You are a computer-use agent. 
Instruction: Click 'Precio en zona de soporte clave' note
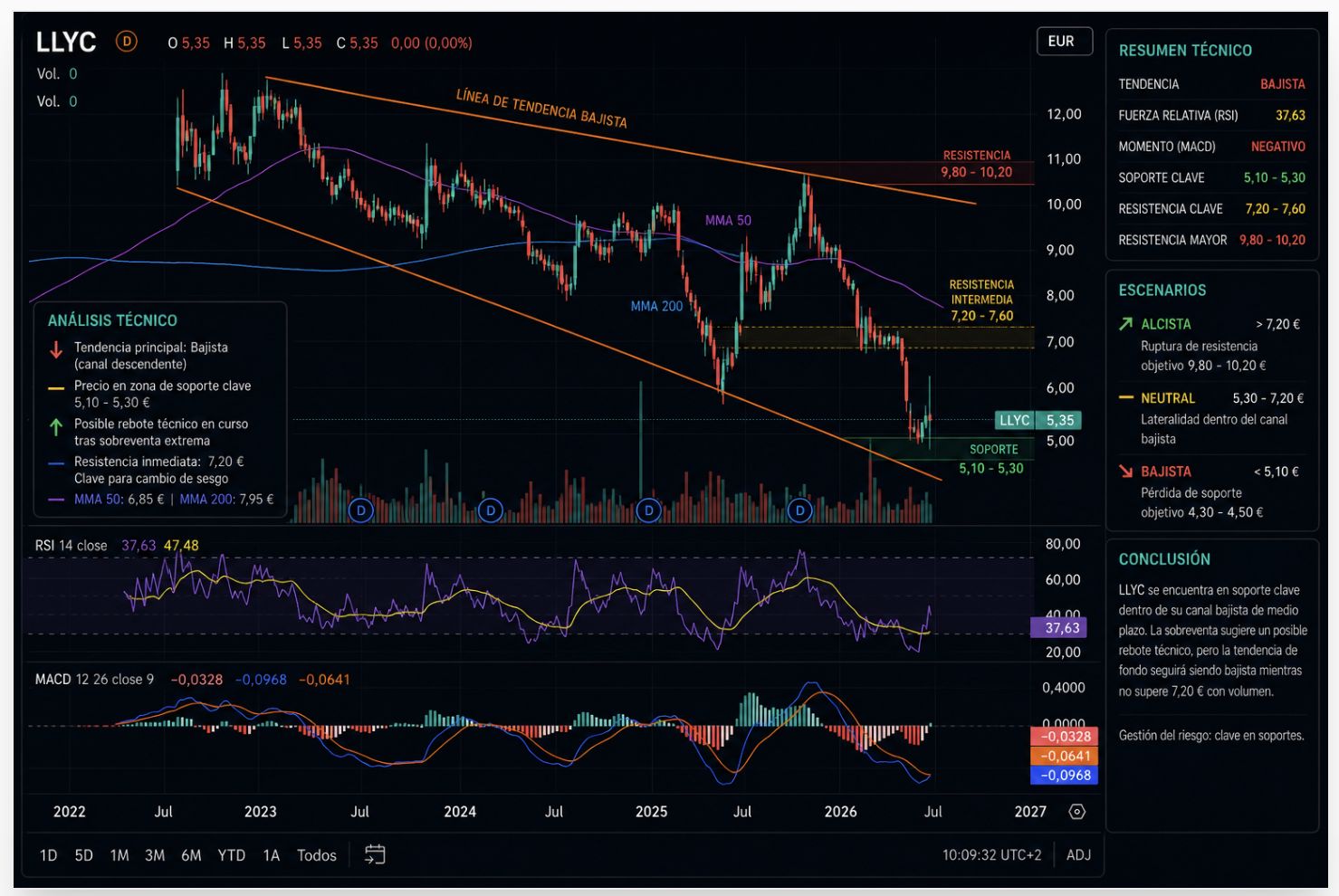163,386
